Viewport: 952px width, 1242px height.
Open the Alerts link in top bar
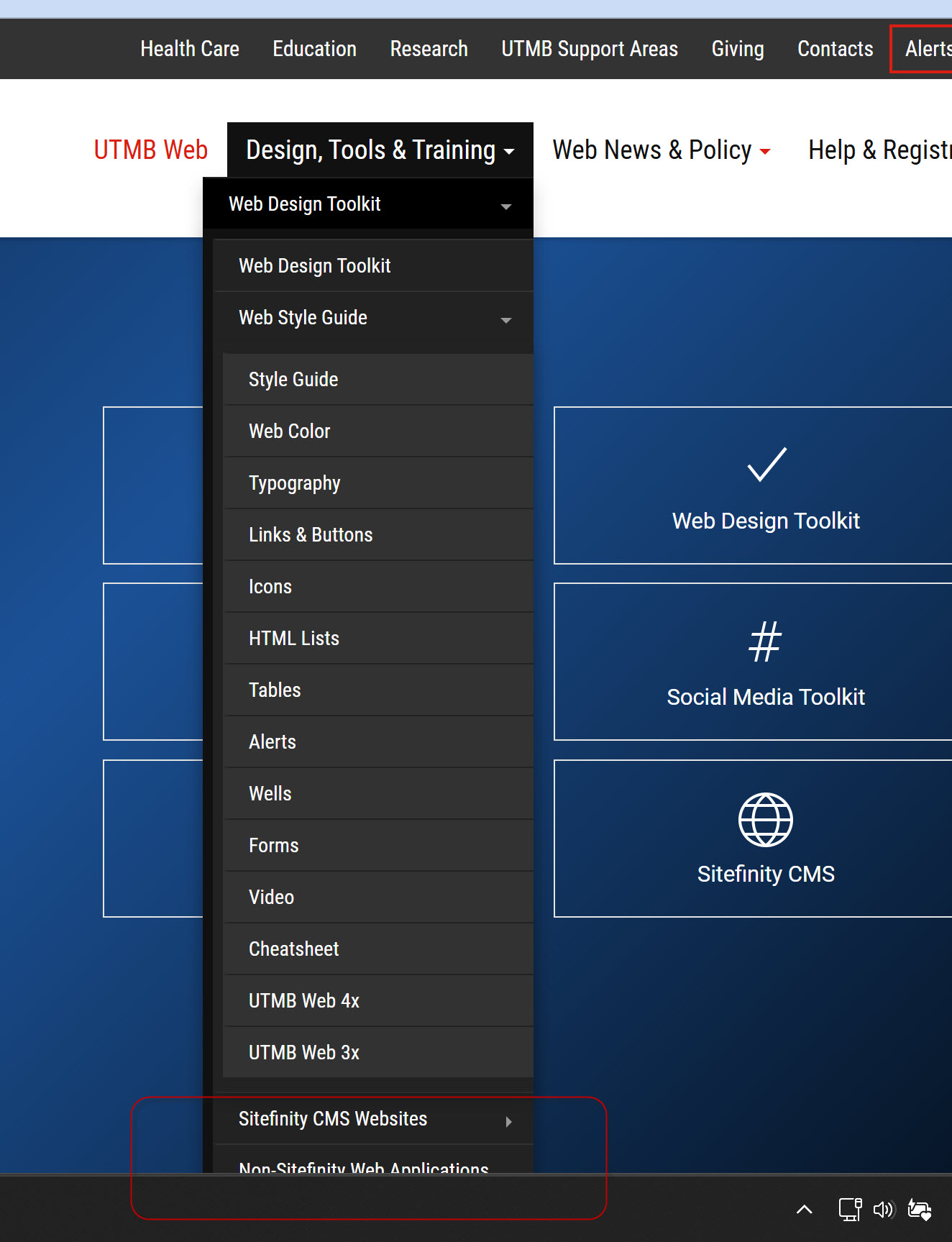(928, 49)
